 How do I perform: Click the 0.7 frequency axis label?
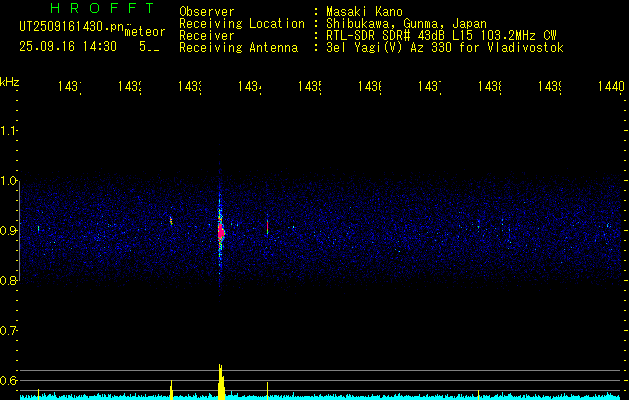10,331
